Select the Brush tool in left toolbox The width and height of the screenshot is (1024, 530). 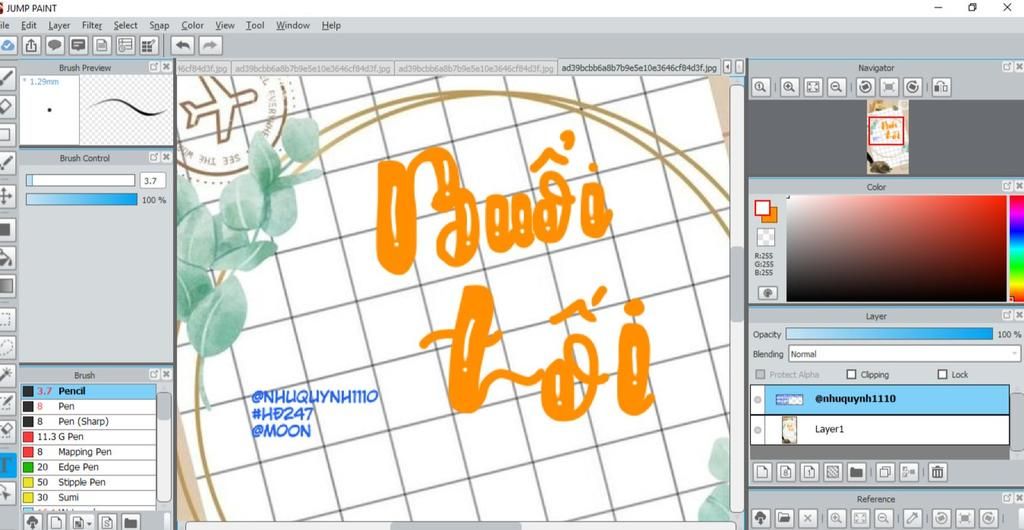click(x=6, y=79)
